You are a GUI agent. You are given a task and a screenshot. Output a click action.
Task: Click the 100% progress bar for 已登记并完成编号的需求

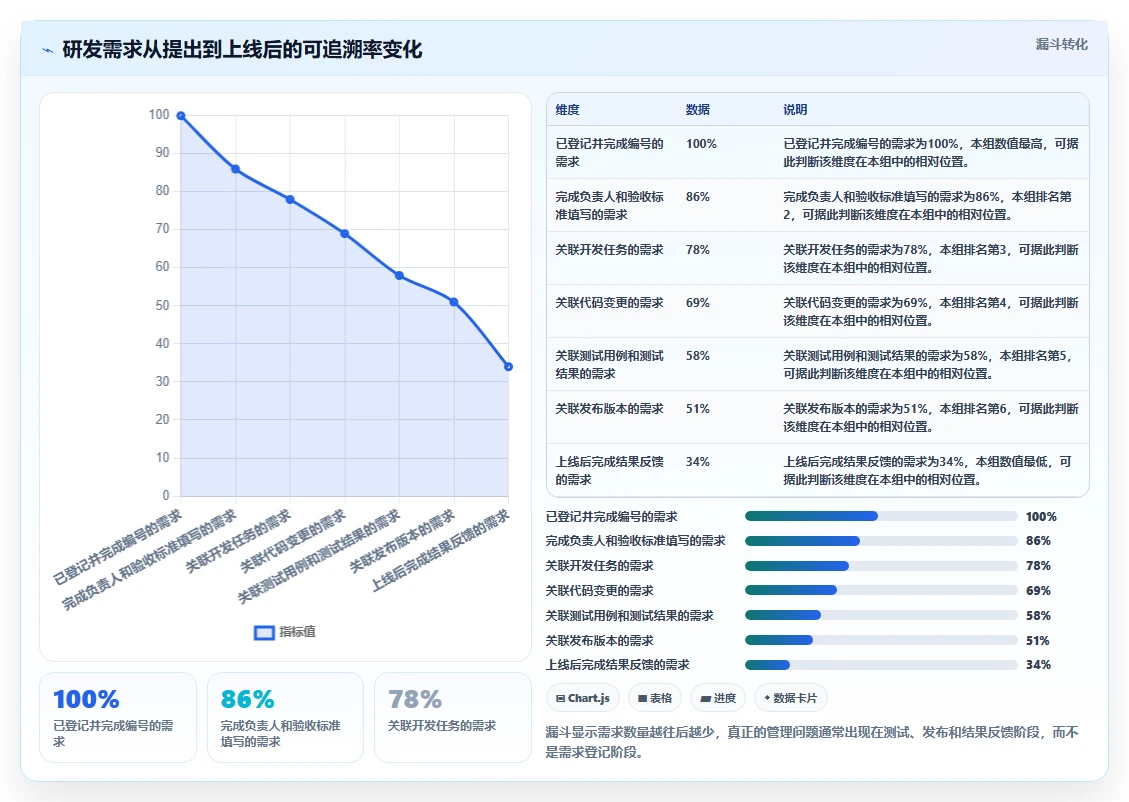(x=881, y=516)
